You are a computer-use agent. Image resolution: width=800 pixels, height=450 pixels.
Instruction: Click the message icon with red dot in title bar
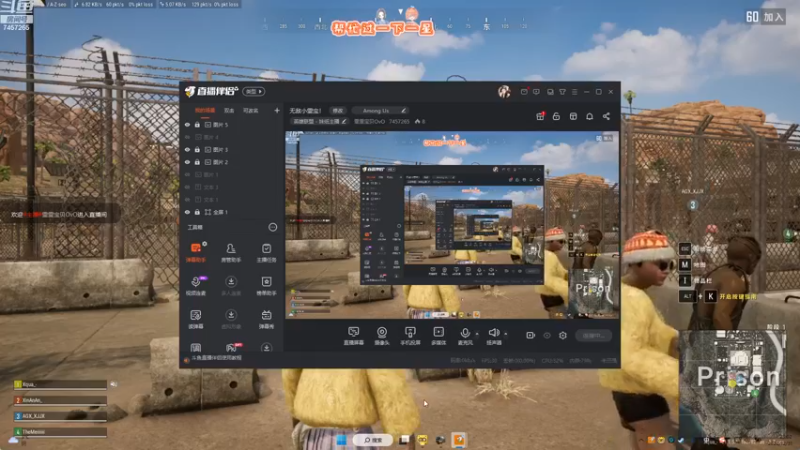point(524,92)
